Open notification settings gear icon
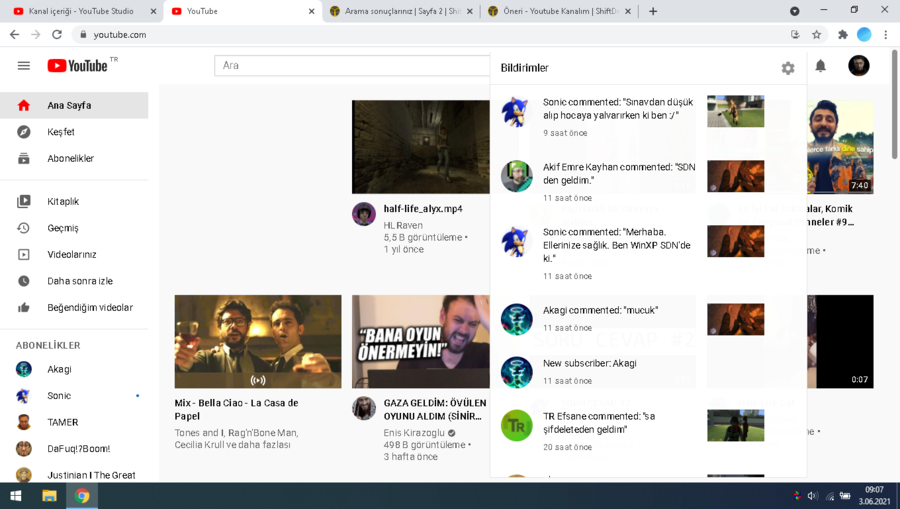This screenshot has height=509, width=900. click(x=788, y=68)
